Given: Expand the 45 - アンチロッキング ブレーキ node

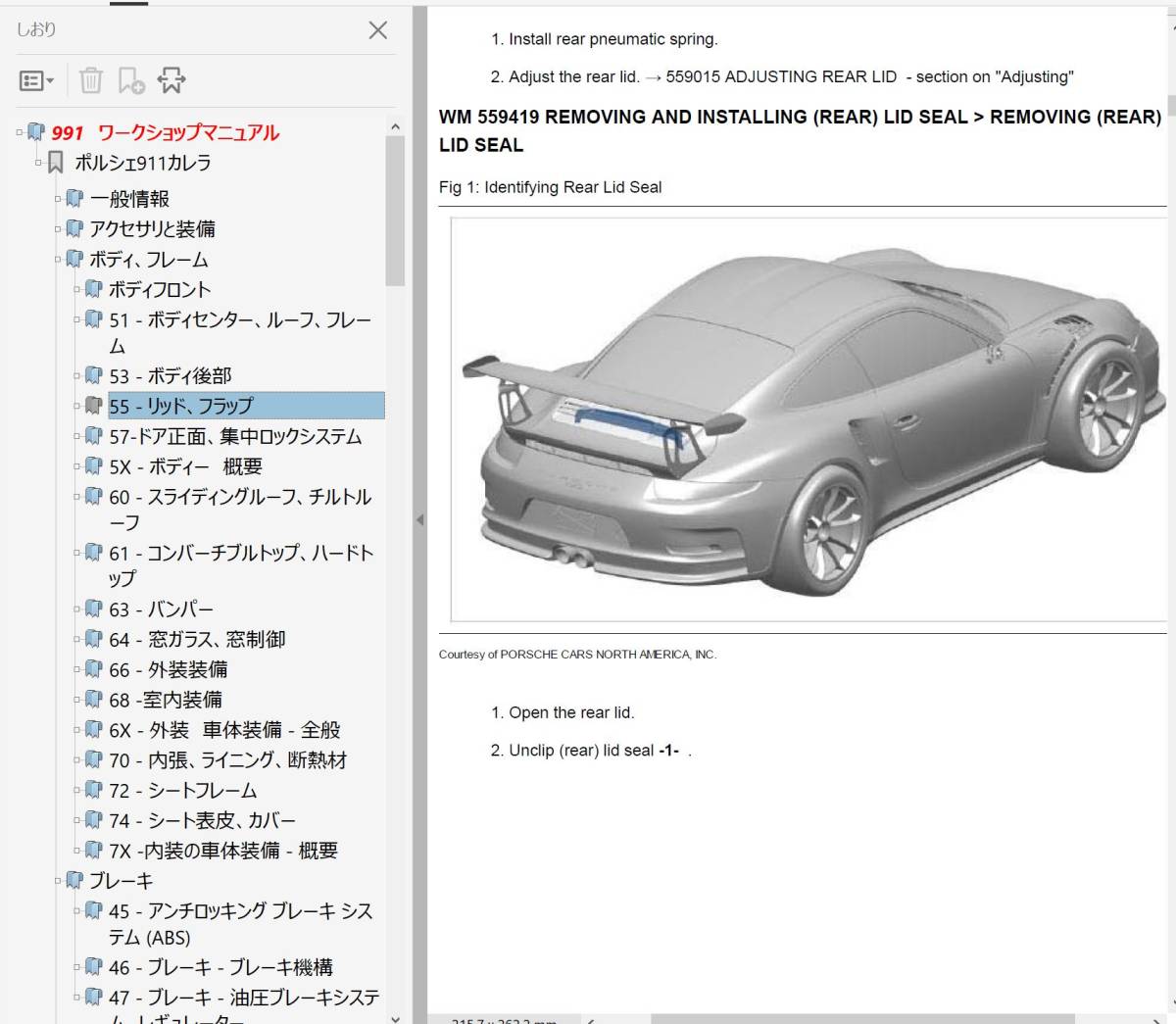Looking at the screenshot, I should pyautogui.click(x=77, y=911).
